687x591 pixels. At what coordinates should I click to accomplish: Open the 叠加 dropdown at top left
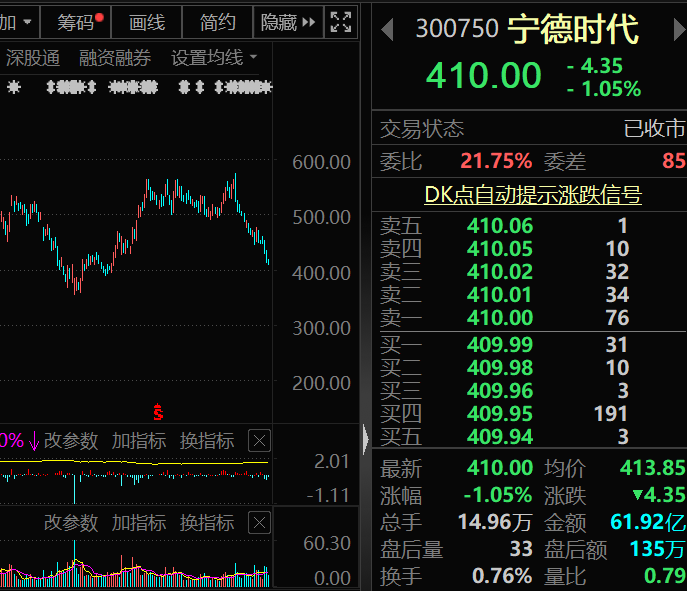17,21
